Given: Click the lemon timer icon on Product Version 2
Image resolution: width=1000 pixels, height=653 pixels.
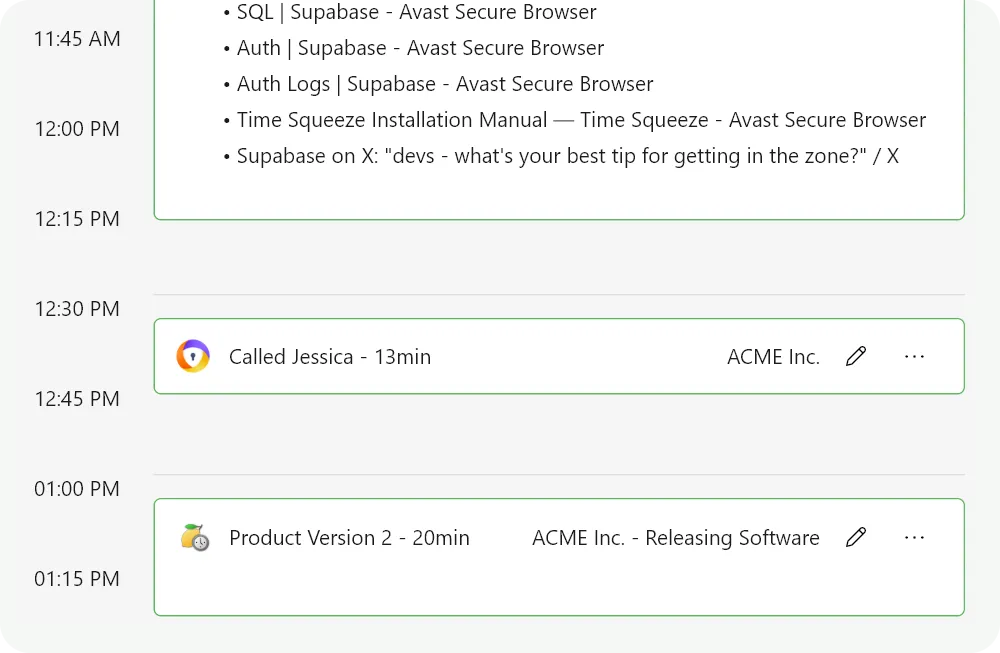Looking at the screenshot, I should click(195, 538).
